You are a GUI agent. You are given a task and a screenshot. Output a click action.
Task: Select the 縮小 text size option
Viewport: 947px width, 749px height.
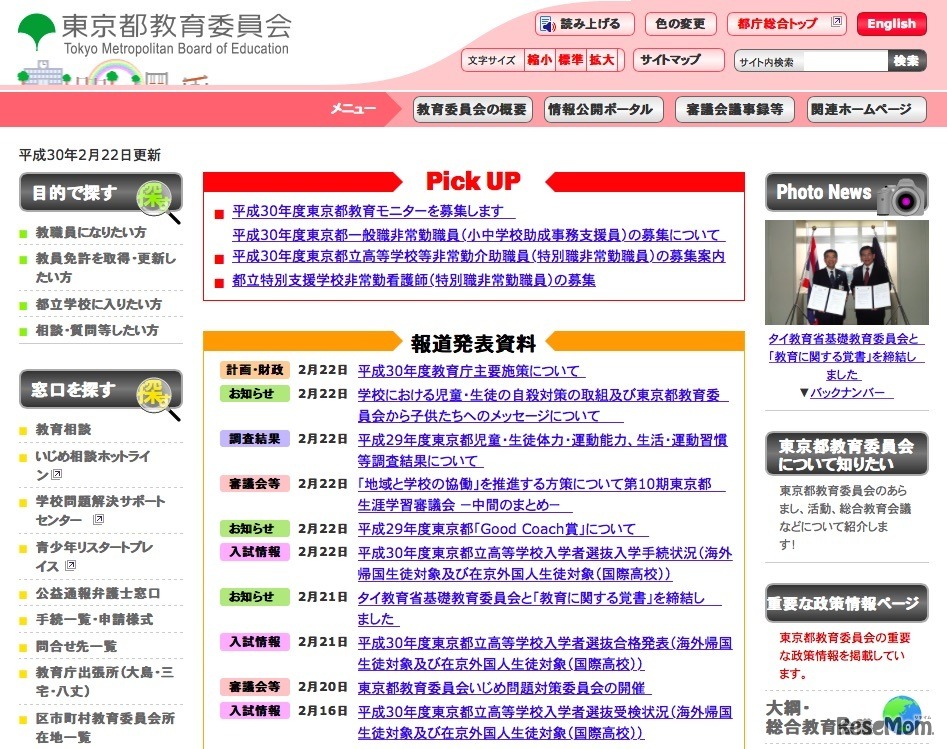(x=539, y=59)
